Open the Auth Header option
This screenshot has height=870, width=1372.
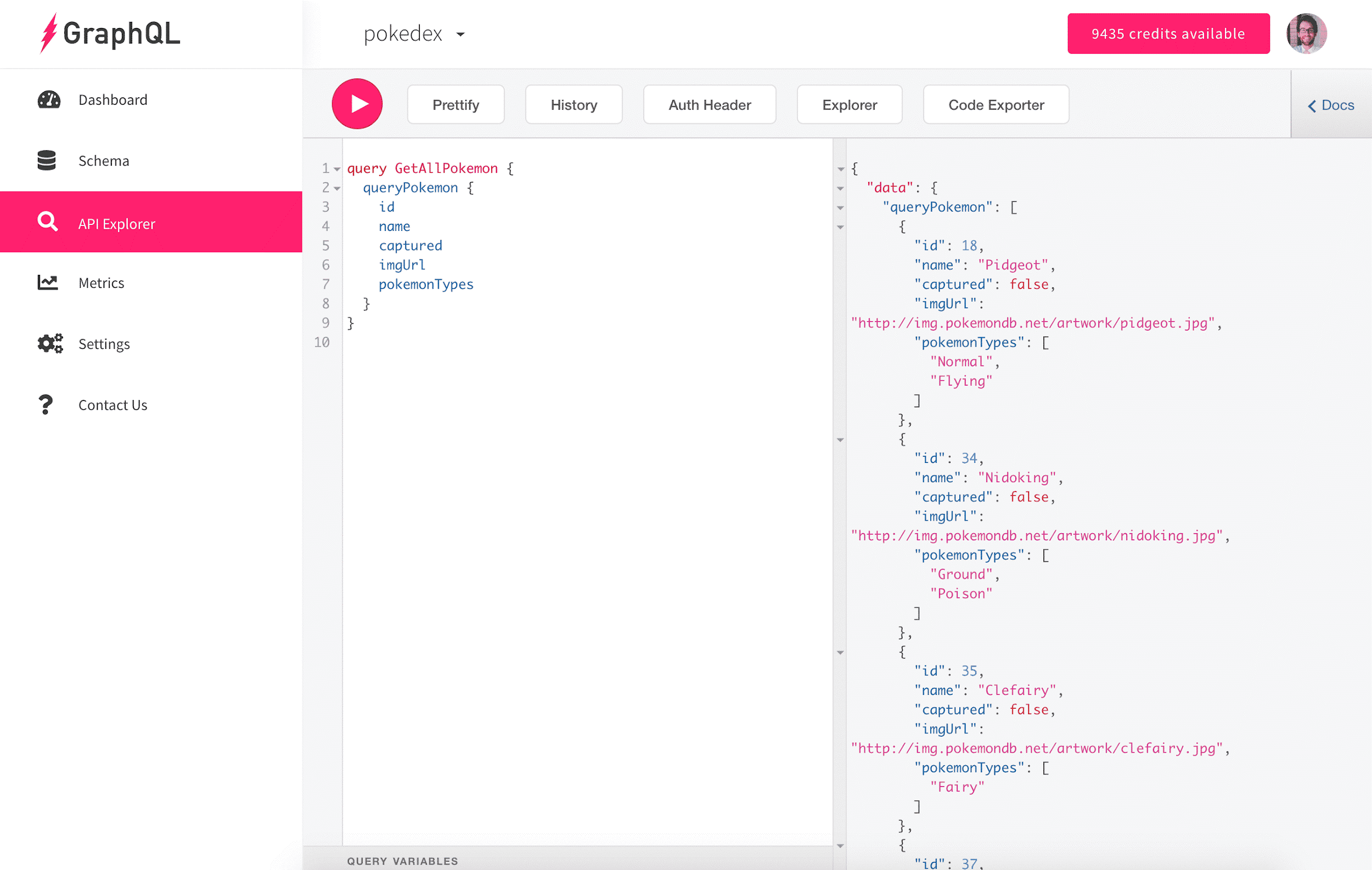[x=710, y=105]
